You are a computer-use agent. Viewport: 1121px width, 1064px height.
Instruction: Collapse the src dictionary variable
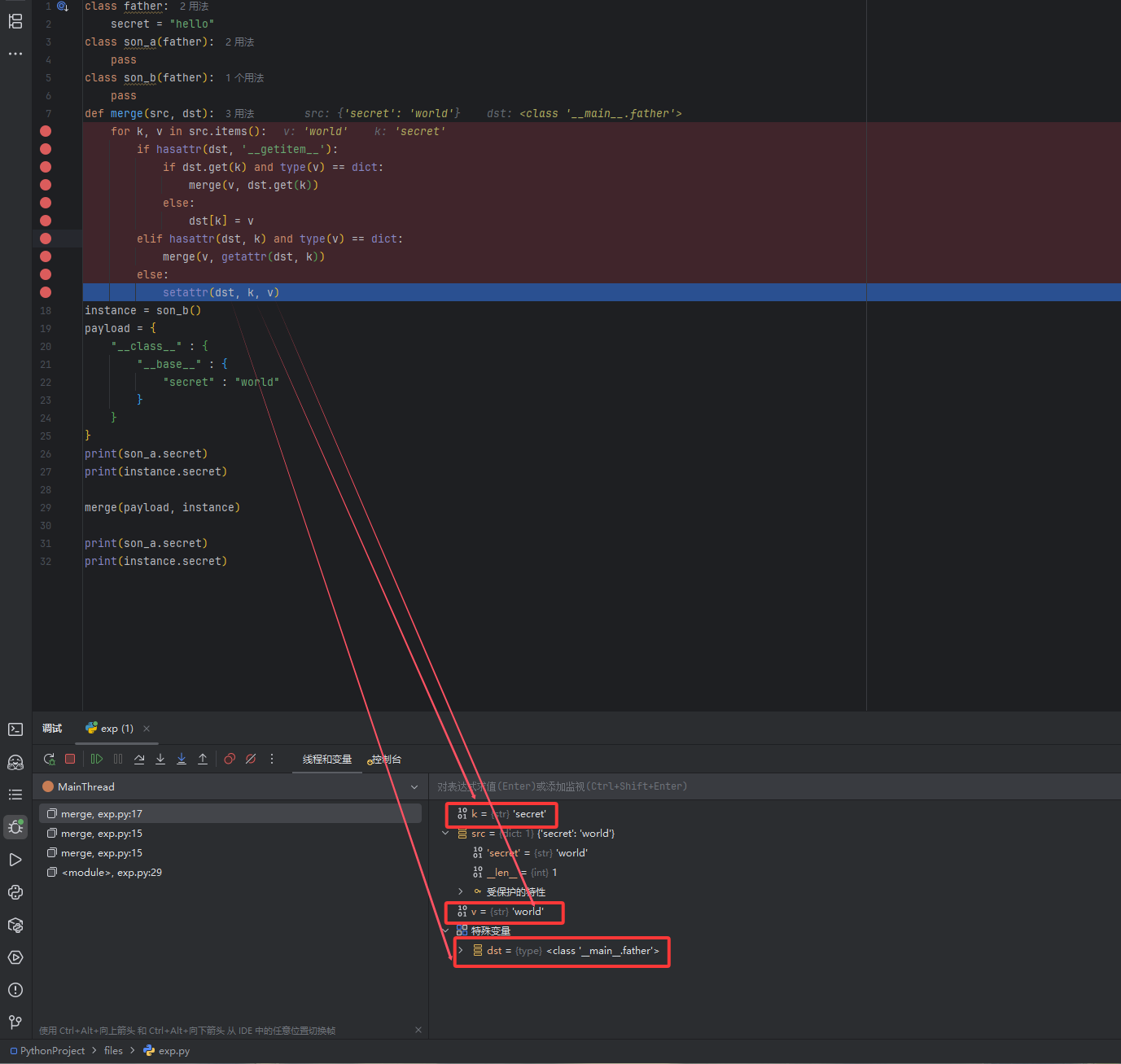[445, 834]
